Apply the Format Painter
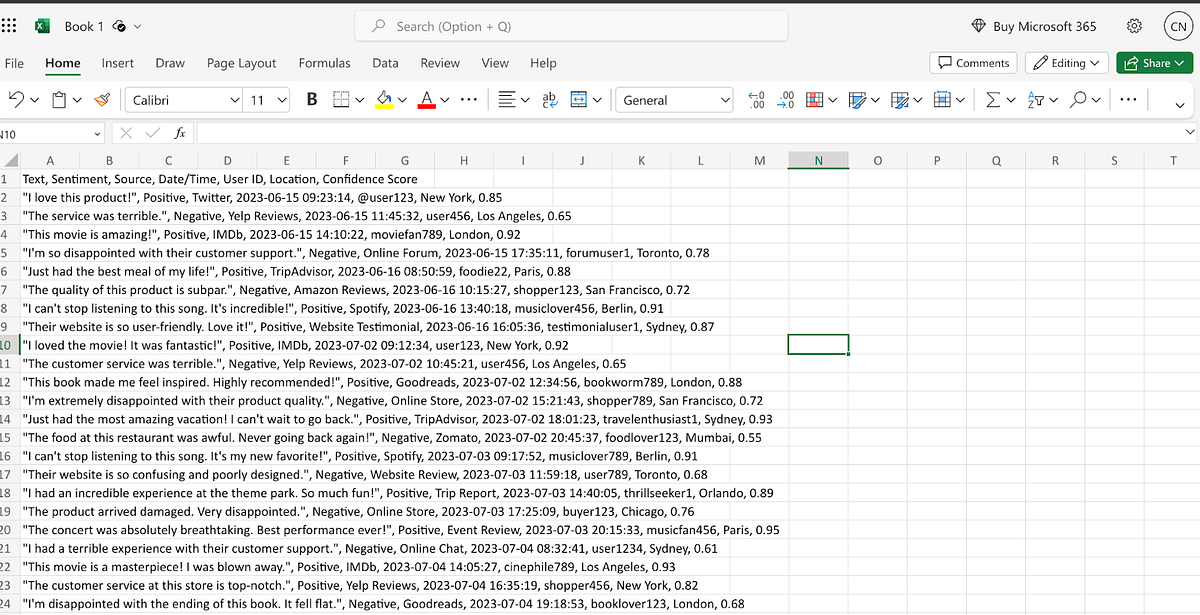 coord(101,99)
